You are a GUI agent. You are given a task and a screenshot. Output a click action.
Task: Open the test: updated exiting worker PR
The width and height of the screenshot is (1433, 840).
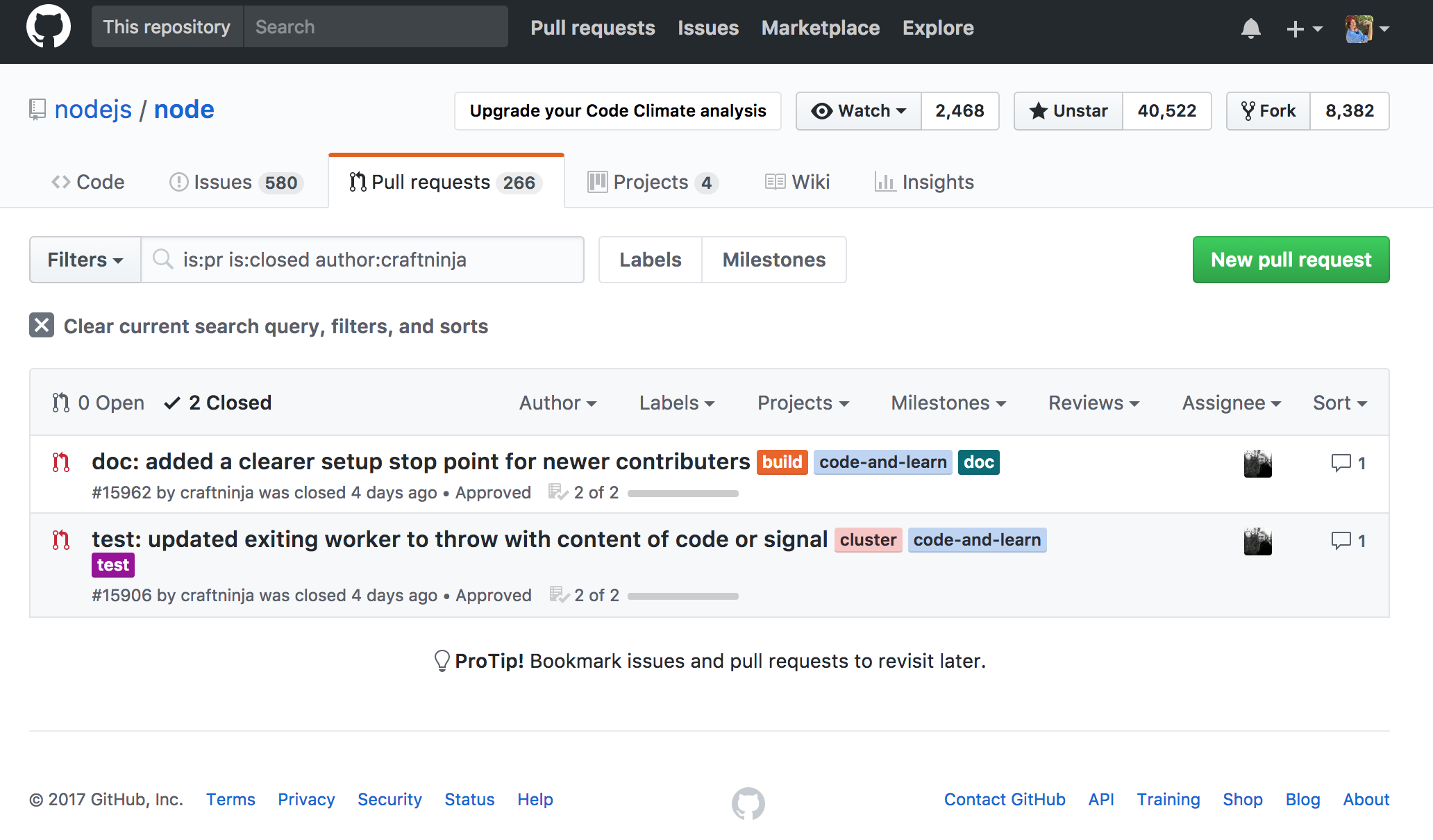460,539
